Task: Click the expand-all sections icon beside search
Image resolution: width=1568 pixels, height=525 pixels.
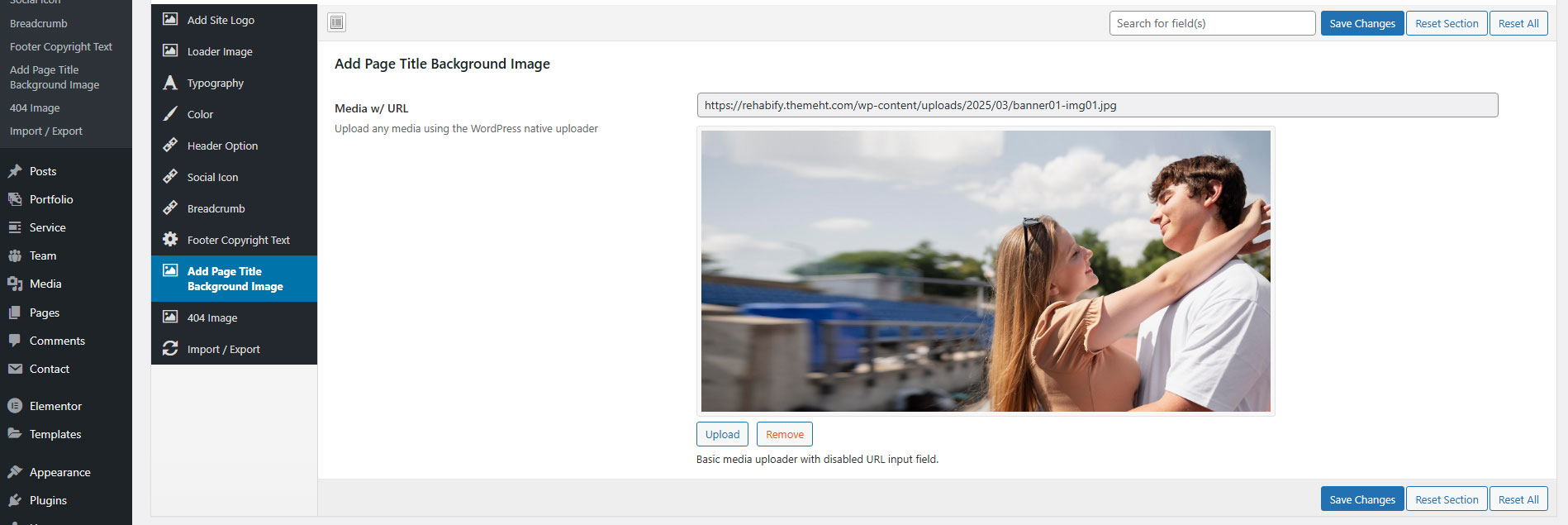Action: (x=336, y=22)
